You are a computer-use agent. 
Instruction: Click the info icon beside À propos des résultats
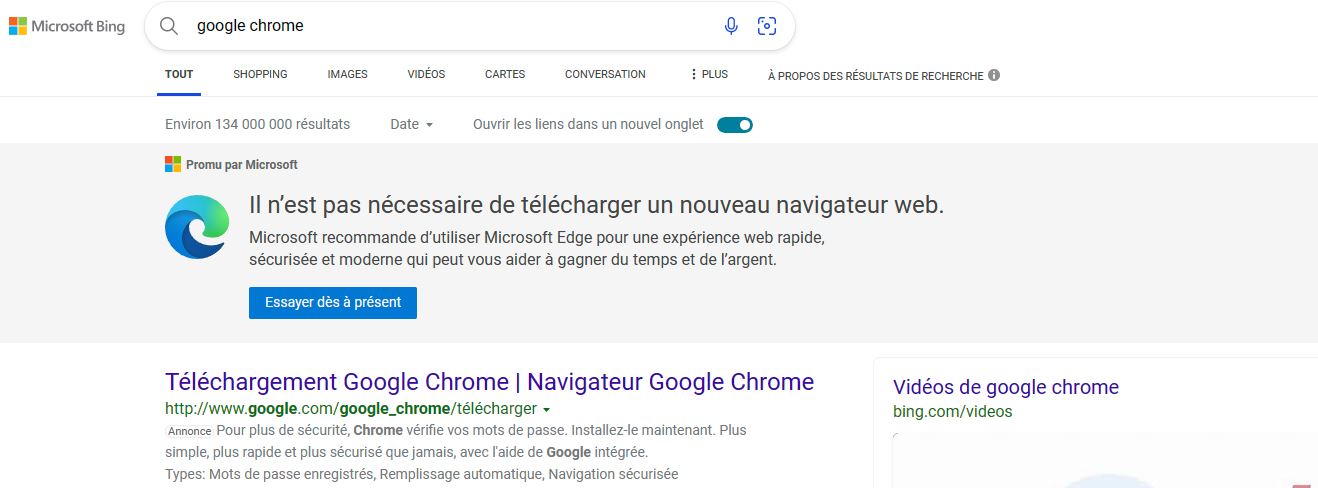(994, 75)
